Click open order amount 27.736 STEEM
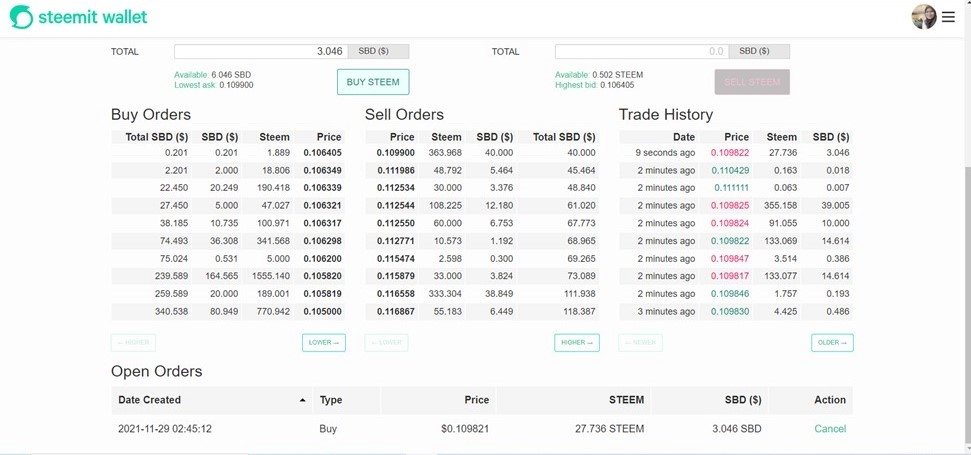 tap(608, 428)
